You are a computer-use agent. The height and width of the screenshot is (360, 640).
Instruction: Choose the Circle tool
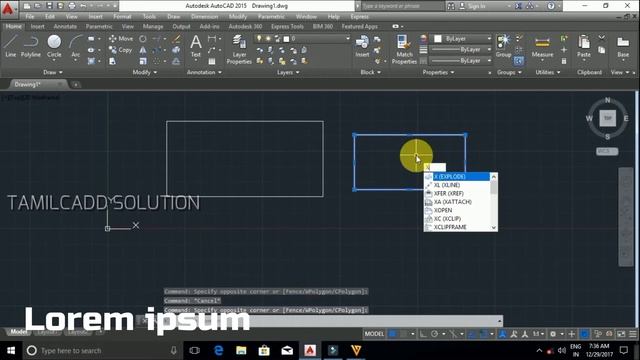54,46
